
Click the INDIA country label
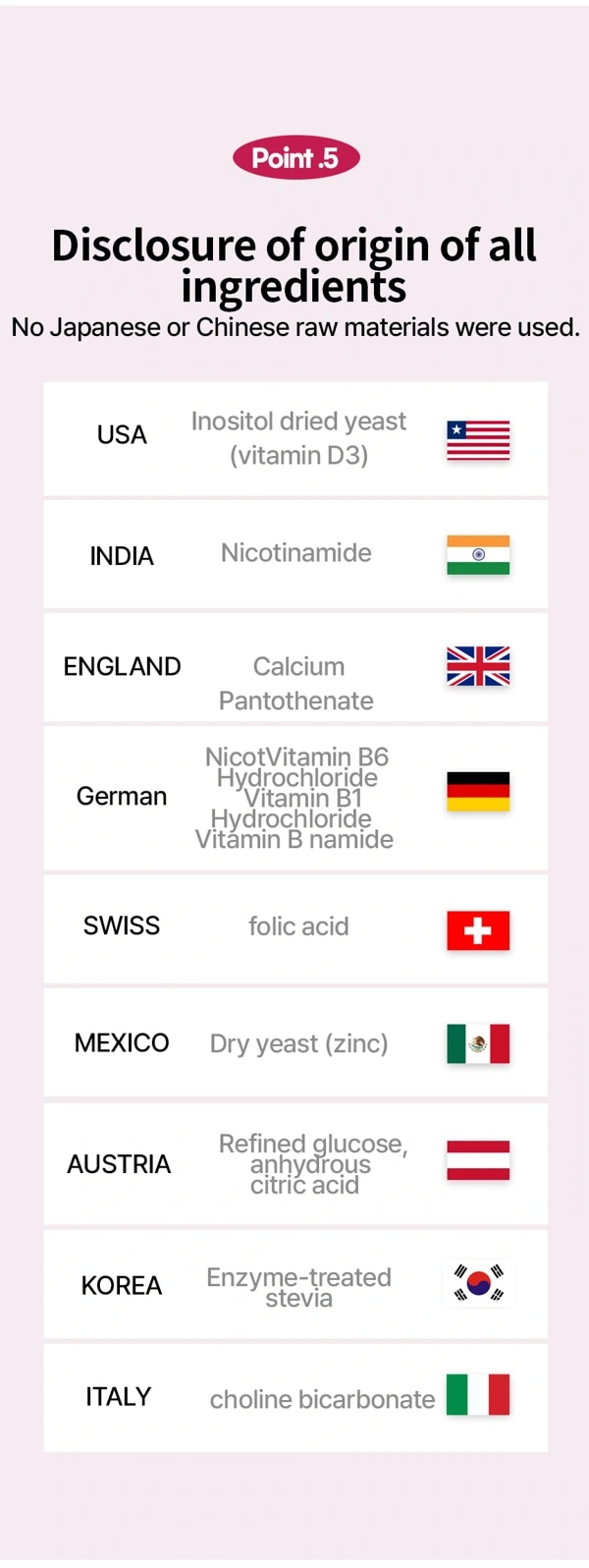coord(122,556)
